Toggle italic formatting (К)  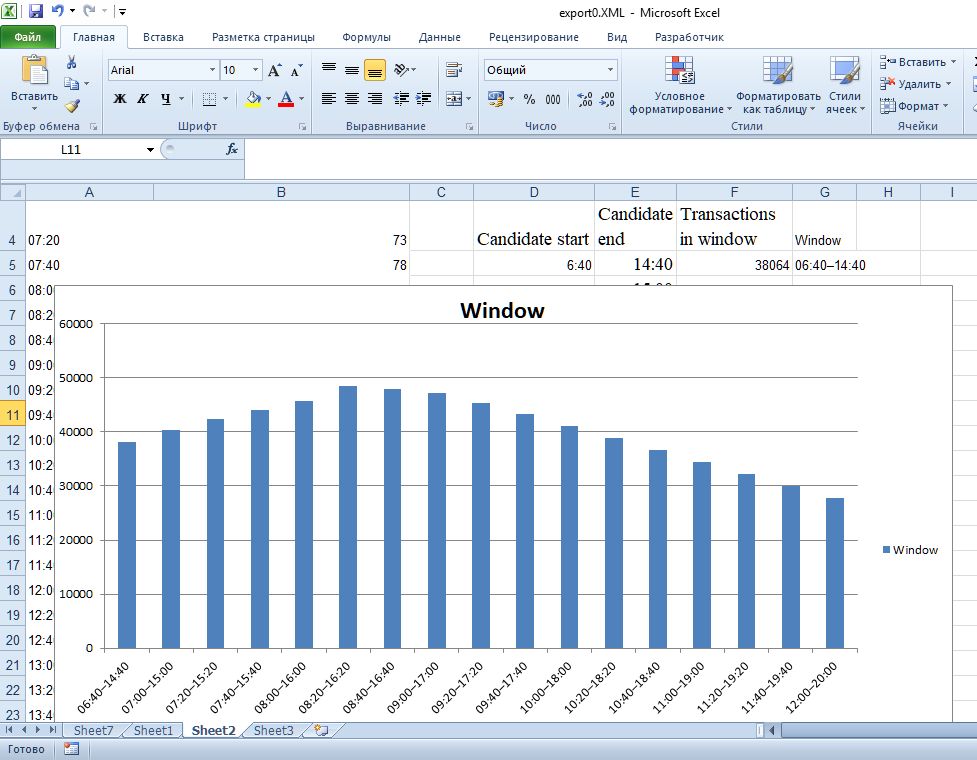click(x=143, y=98)
